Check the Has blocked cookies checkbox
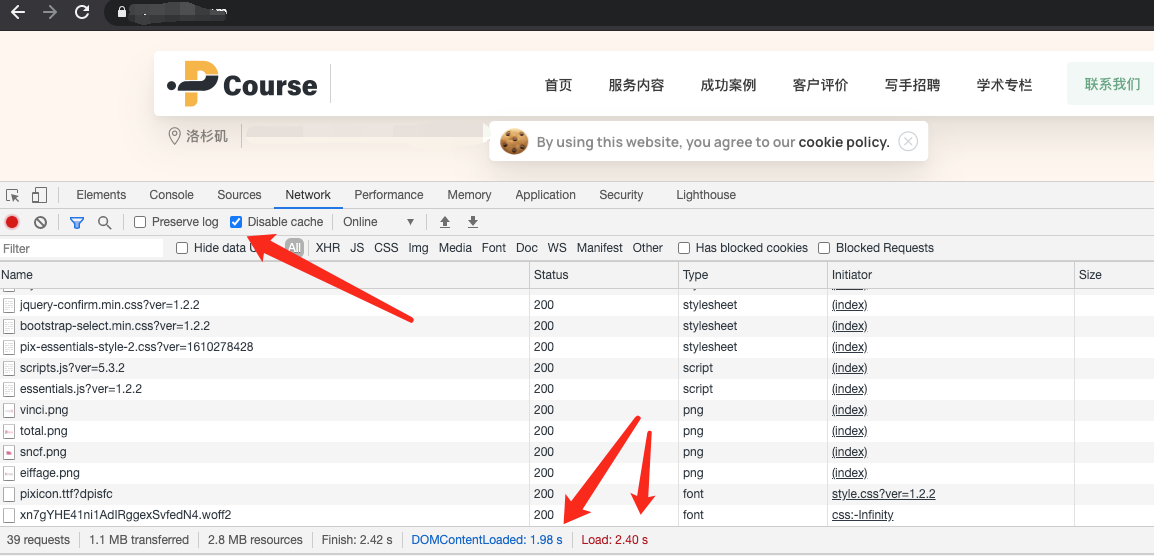 tap(684, 248)
